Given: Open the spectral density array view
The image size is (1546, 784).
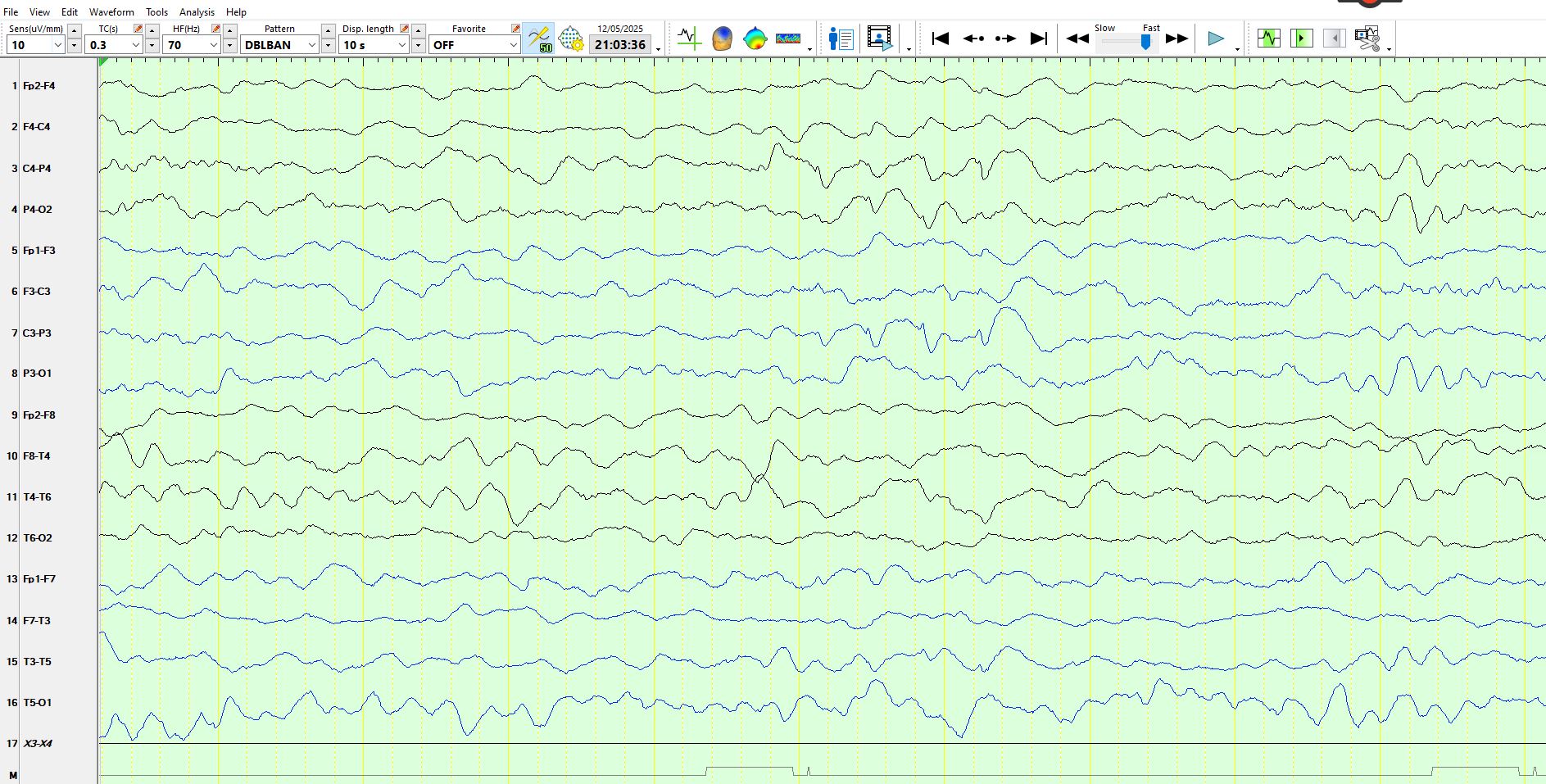Looking at the screenshot, I should [788, 39].
